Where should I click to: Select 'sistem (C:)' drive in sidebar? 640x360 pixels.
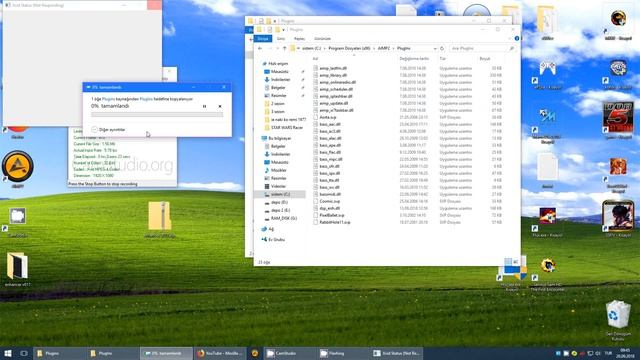(x=280, y=194)
